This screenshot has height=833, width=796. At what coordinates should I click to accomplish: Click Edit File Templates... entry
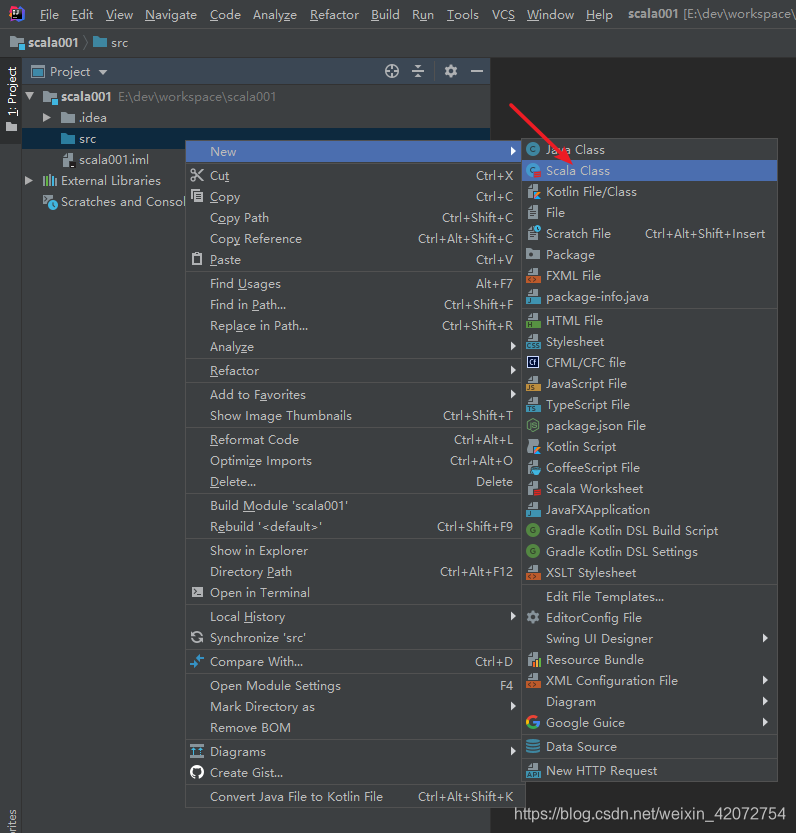(649, 597)
